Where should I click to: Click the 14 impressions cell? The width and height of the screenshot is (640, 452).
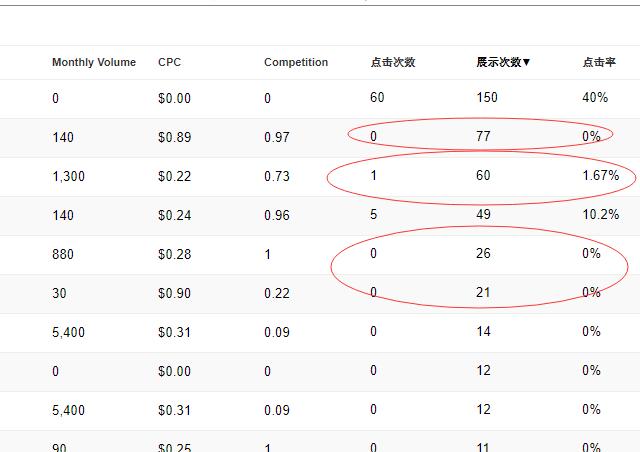pos(483,331)
